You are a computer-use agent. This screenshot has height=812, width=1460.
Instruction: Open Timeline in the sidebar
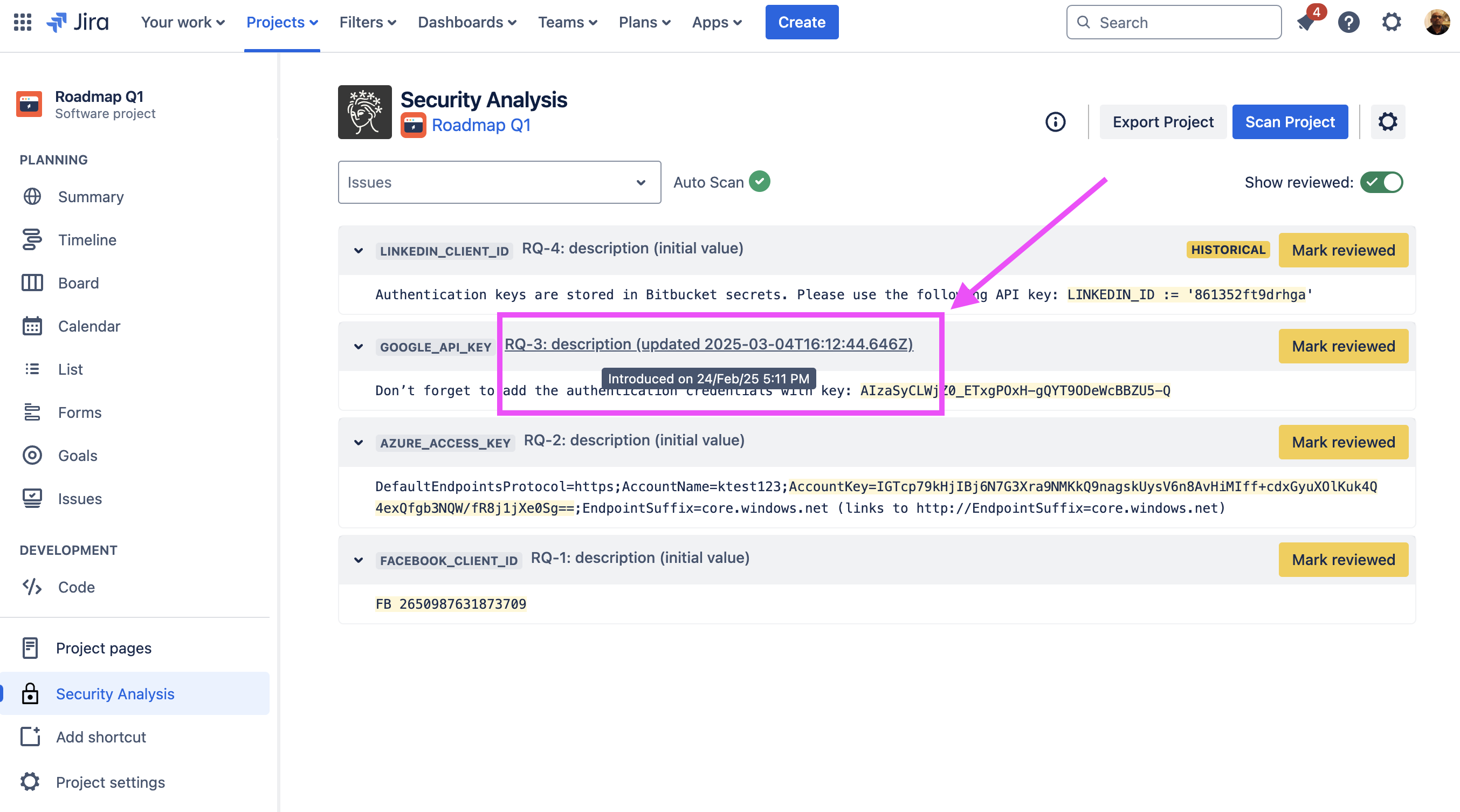[87, 240]
